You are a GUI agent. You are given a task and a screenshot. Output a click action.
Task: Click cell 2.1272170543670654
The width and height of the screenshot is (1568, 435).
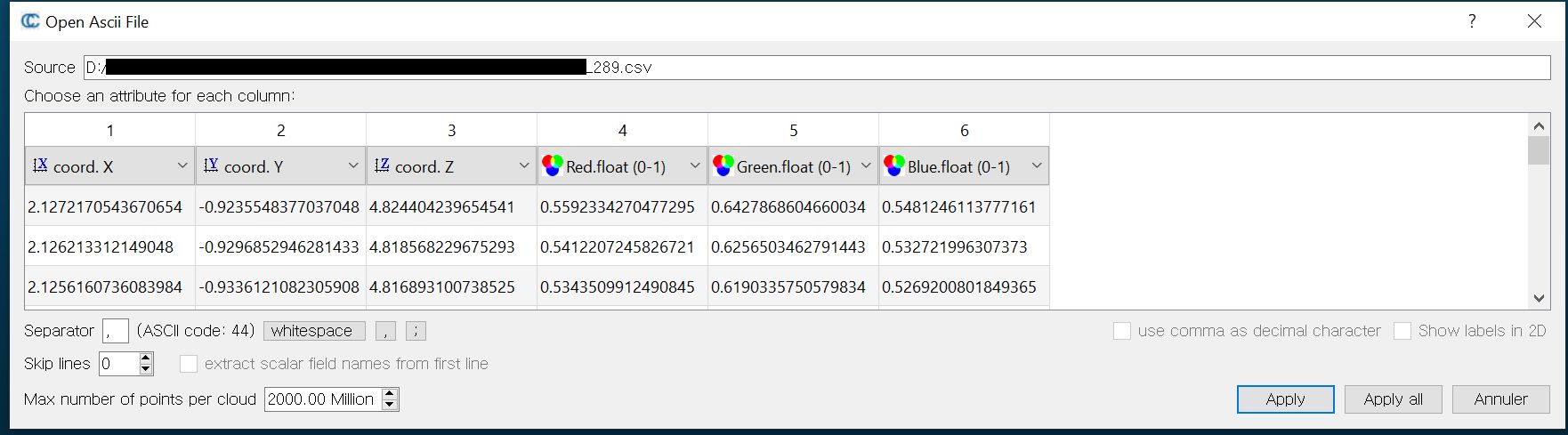110,206
